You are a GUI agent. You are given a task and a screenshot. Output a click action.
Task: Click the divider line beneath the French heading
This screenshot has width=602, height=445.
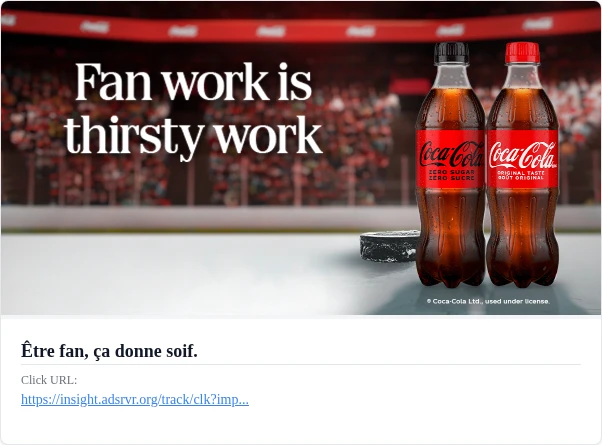tap(301, 364)
